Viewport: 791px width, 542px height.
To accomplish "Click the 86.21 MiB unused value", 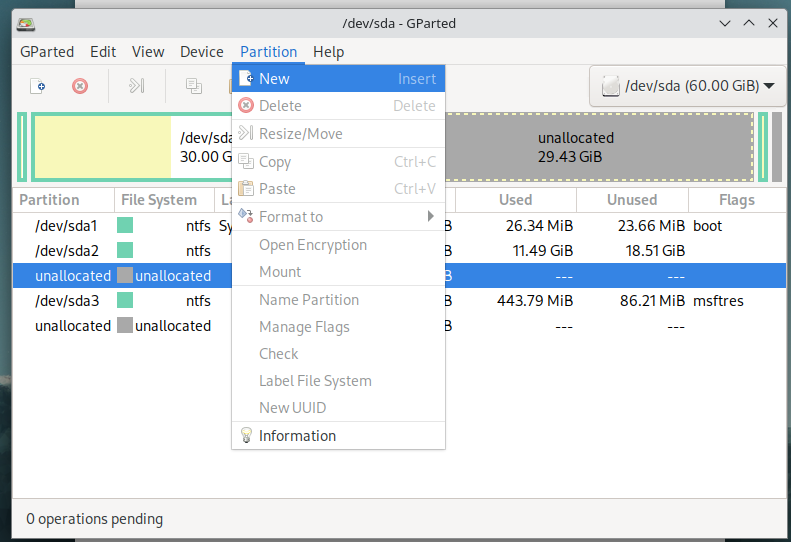I will pos(652,301).
